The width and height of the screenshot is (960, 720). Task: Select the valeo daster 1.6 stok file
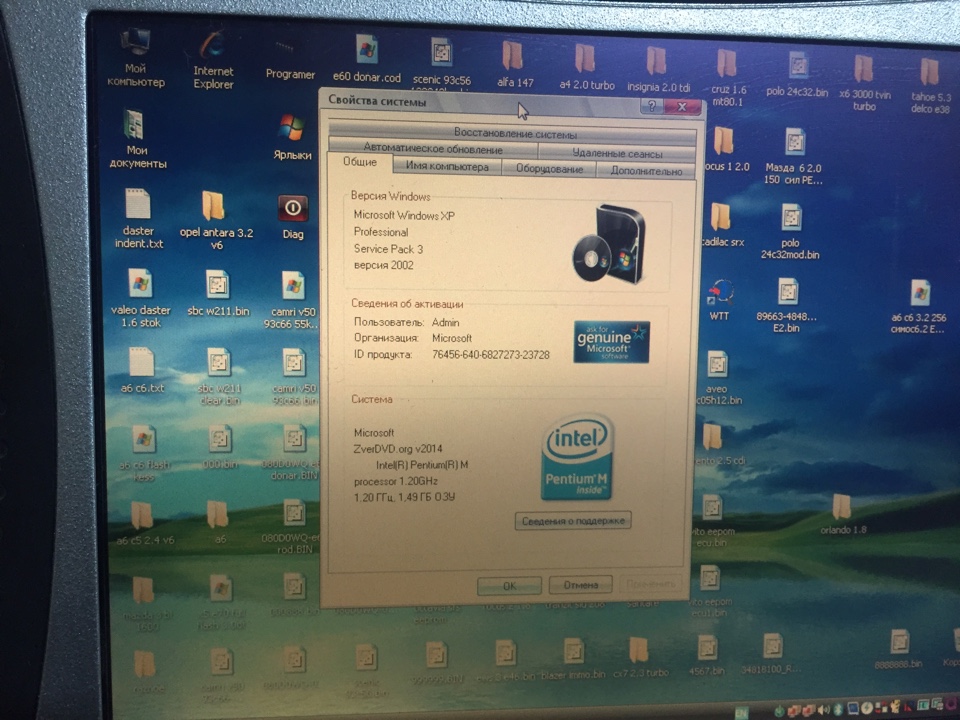tap(140, 284)
